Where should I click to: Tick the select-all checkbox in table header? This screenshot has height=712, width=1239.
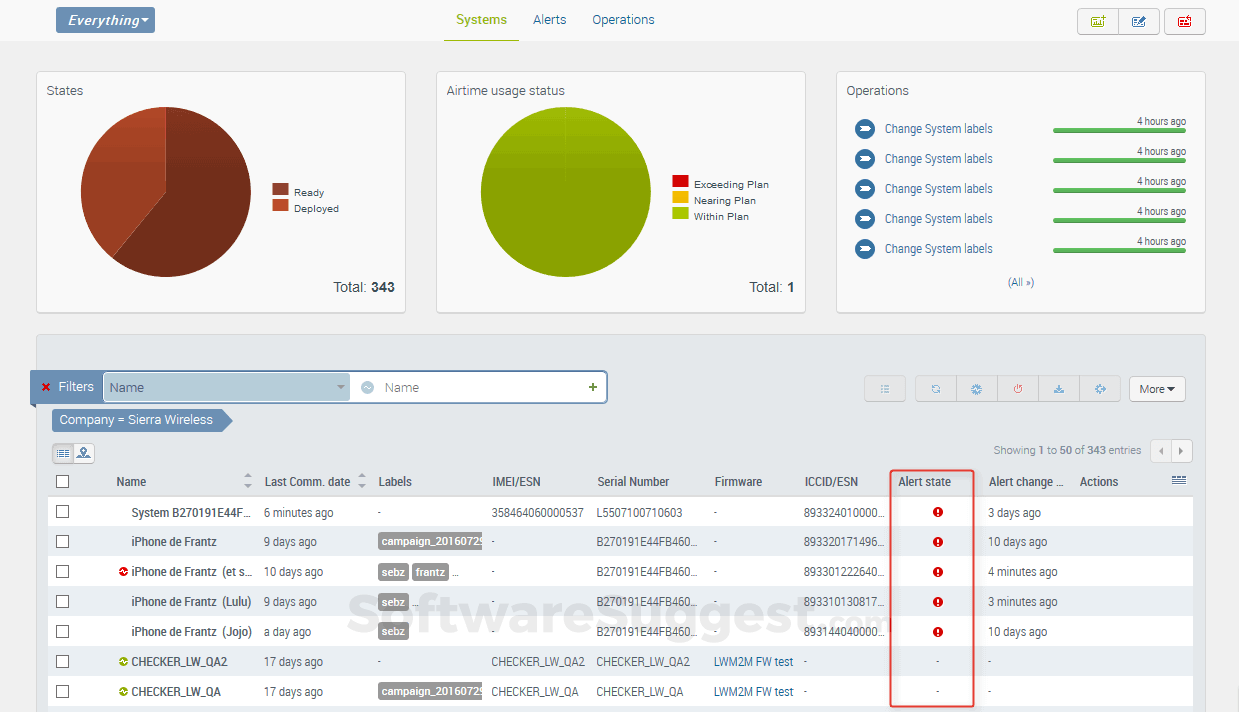pos(62,481)
